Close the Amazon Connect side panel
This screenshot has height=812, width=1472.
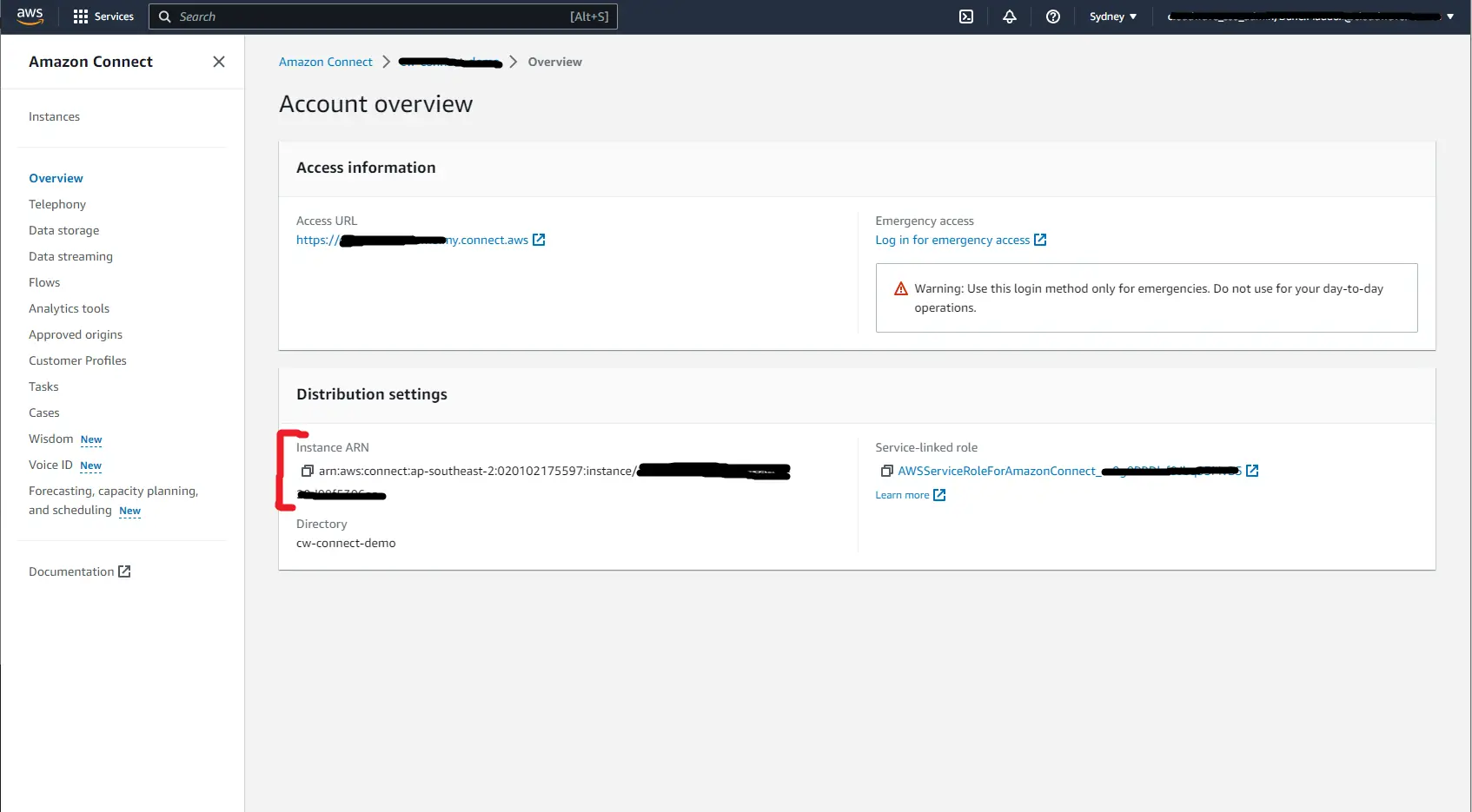click(219, 62)
